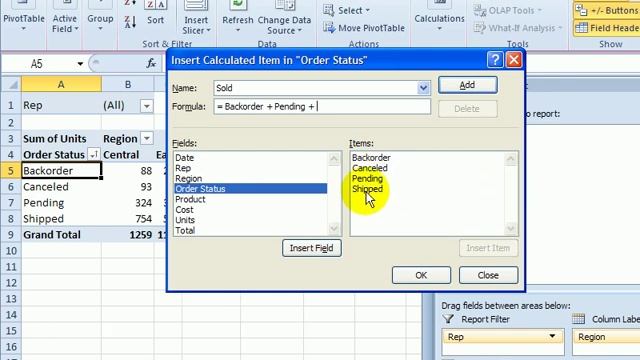This screenshot has width=640, height=360.
Task: Select Total in the Fields list
Action: click(x=251, y=230)
